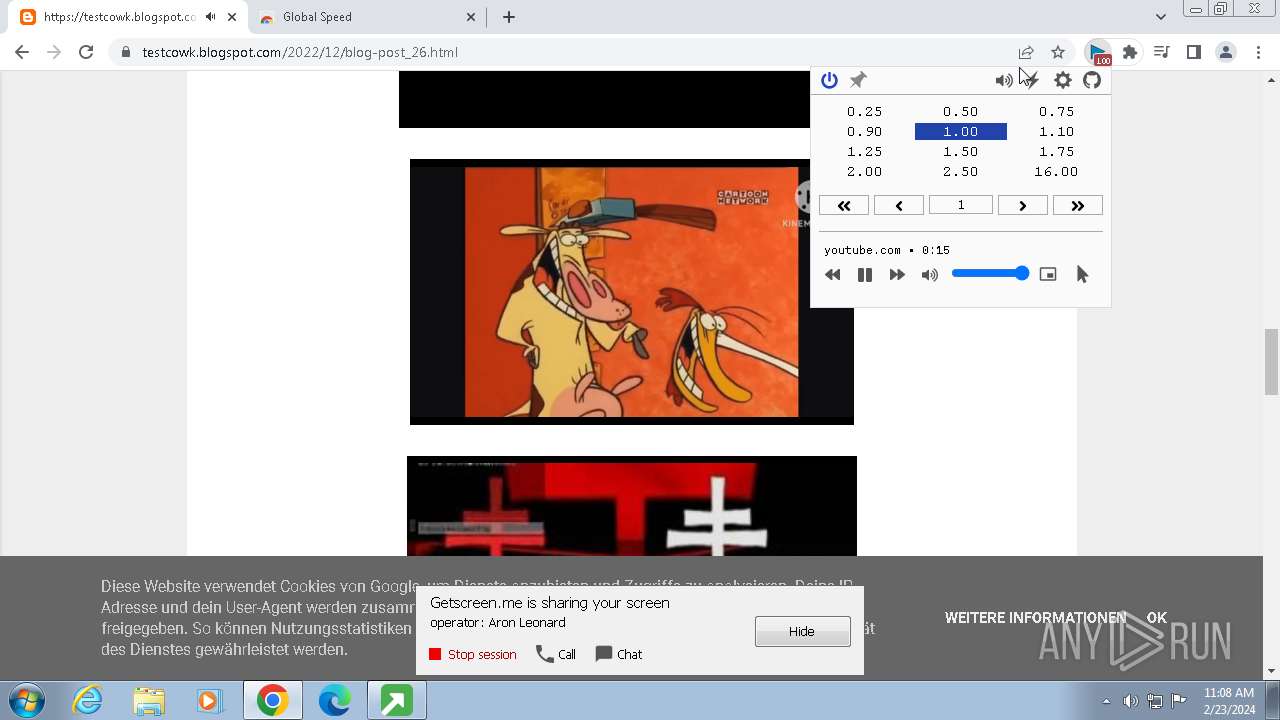This screenshot has width=1280, height=720.
Task: Select the highlighted 1.00 speed preset
Action: [x=961, y=131]
